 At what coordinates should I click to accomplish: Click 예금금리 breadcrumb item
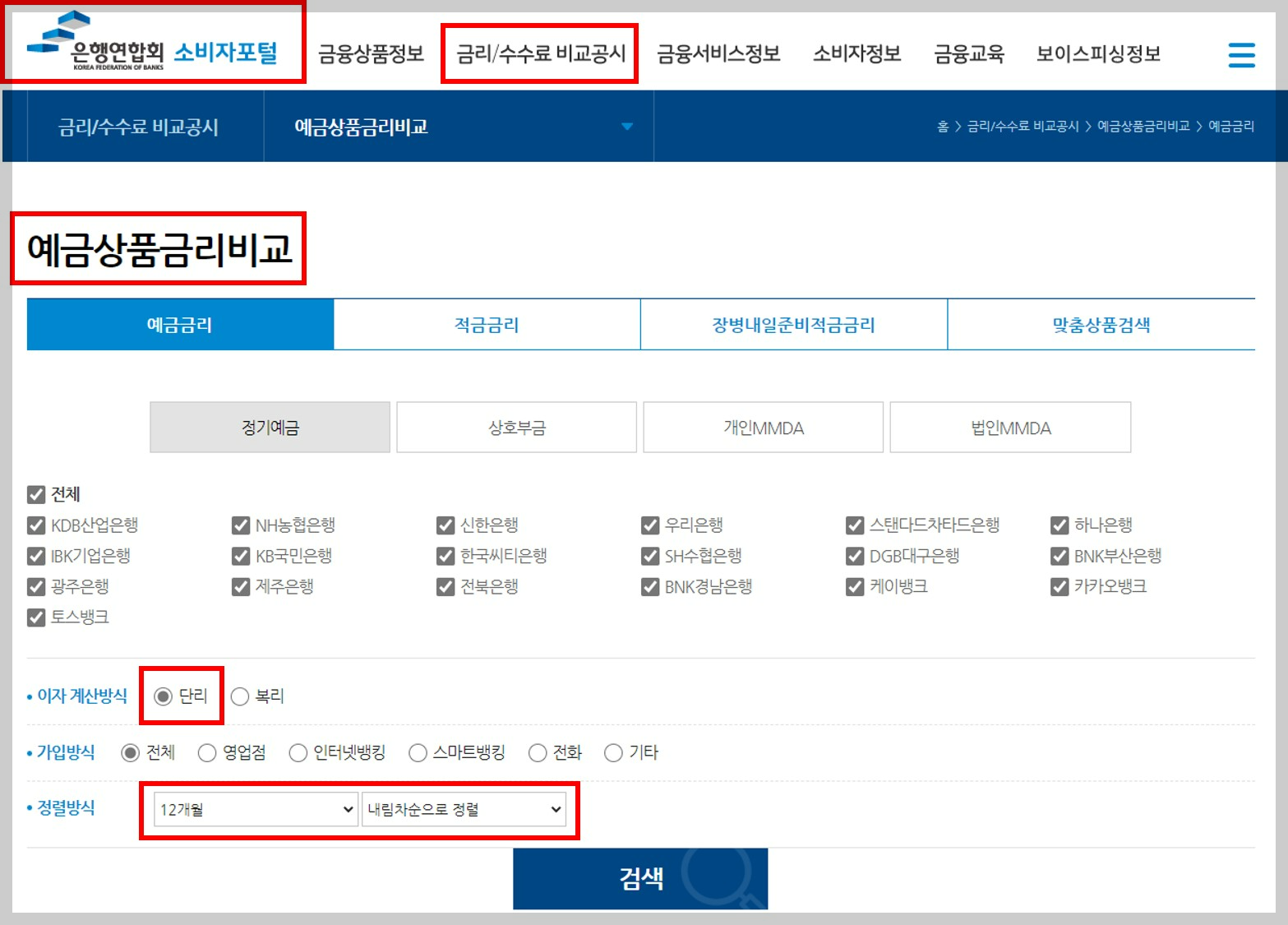1231,127
